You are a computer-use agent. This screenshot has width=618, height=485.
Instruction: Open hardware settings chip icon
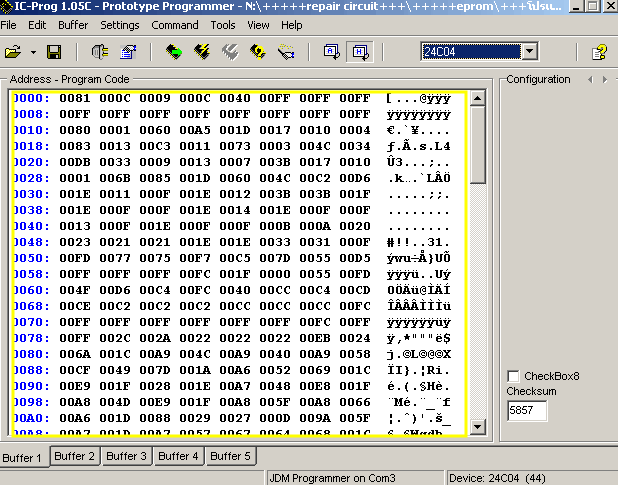100,52
